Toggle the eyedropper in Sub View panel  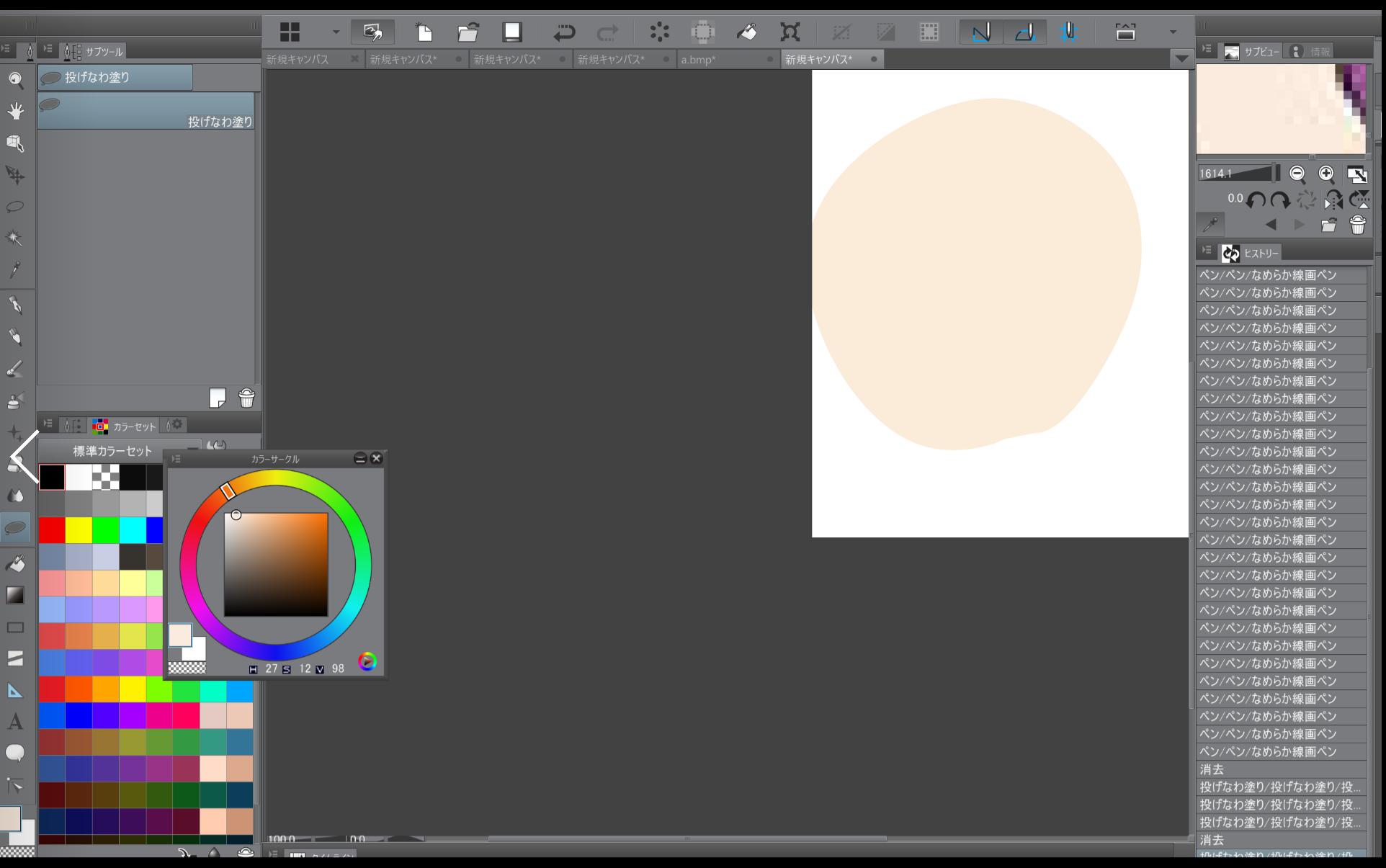1211,225
